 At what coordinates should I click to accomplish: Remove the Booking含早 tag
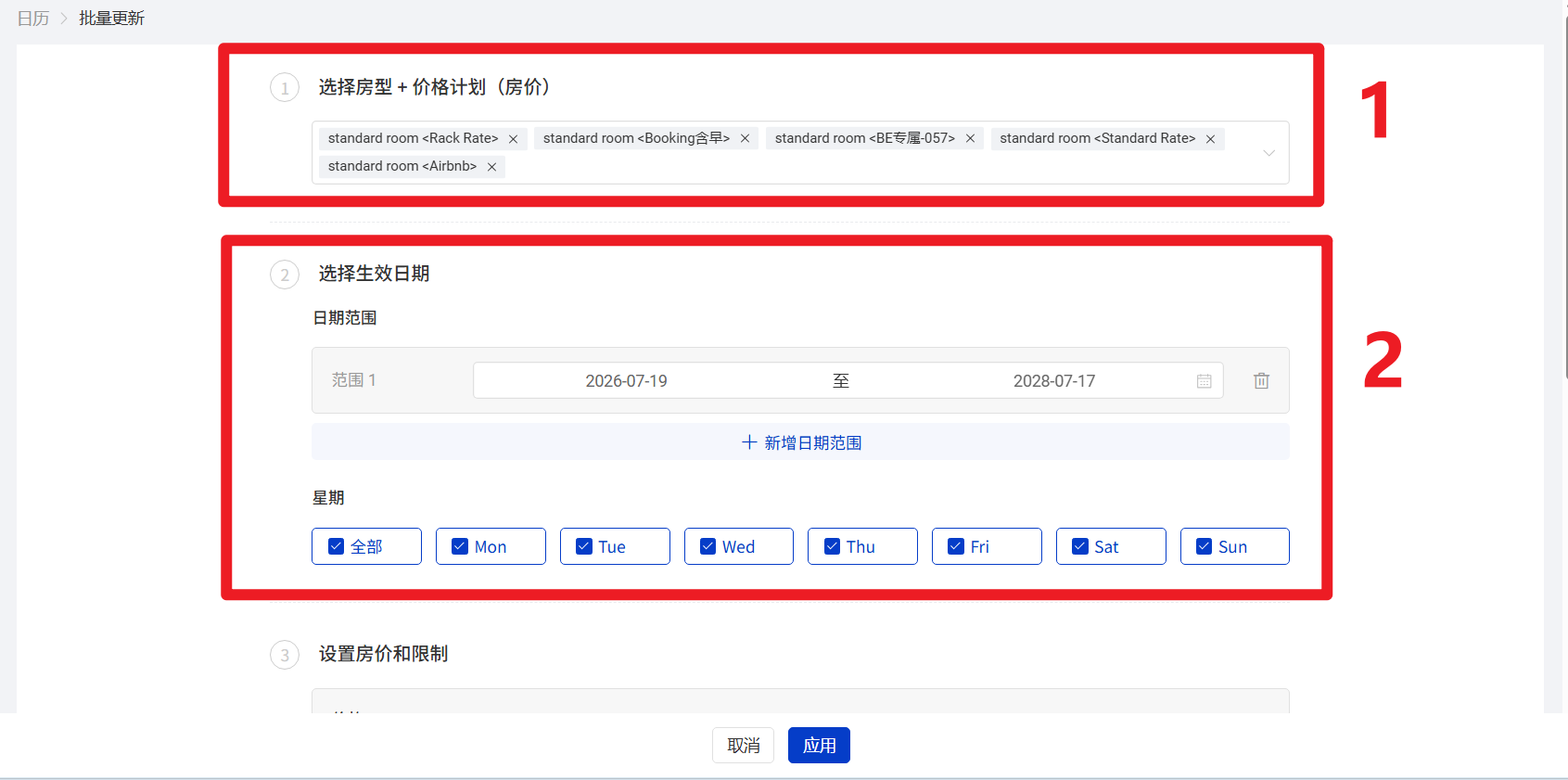pyautogui.click(x=745, y=139)
